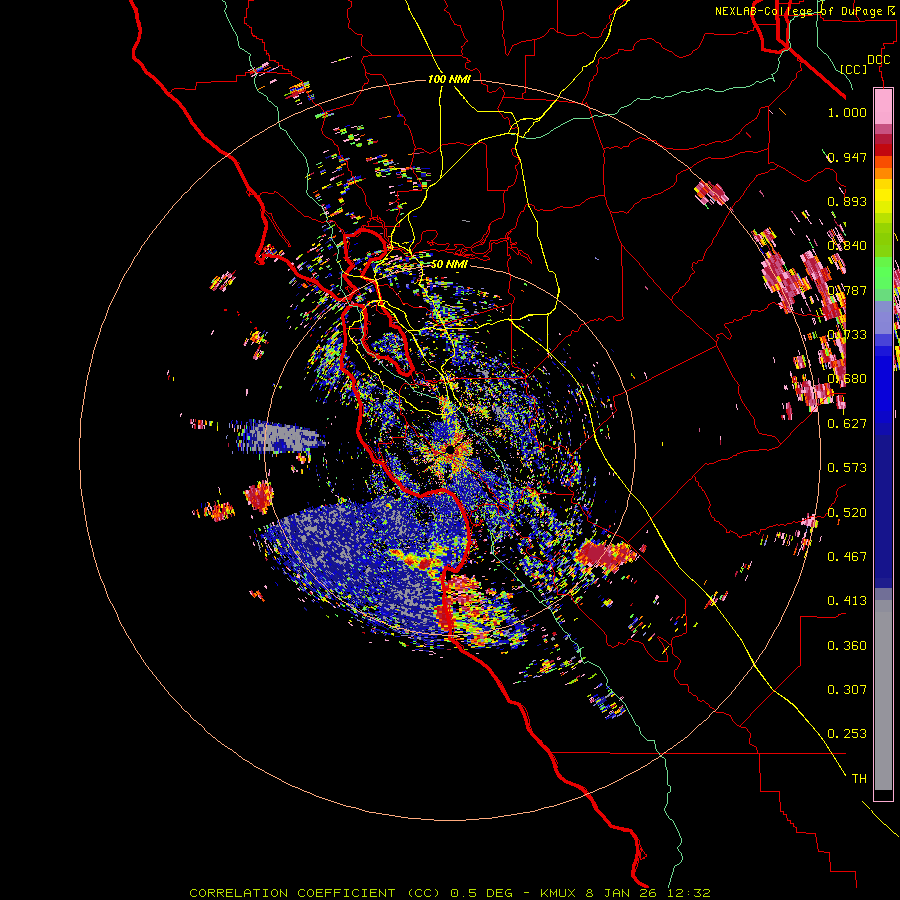Pick the light pink segment of the color bar
The image size is (900, 900).
883,106
